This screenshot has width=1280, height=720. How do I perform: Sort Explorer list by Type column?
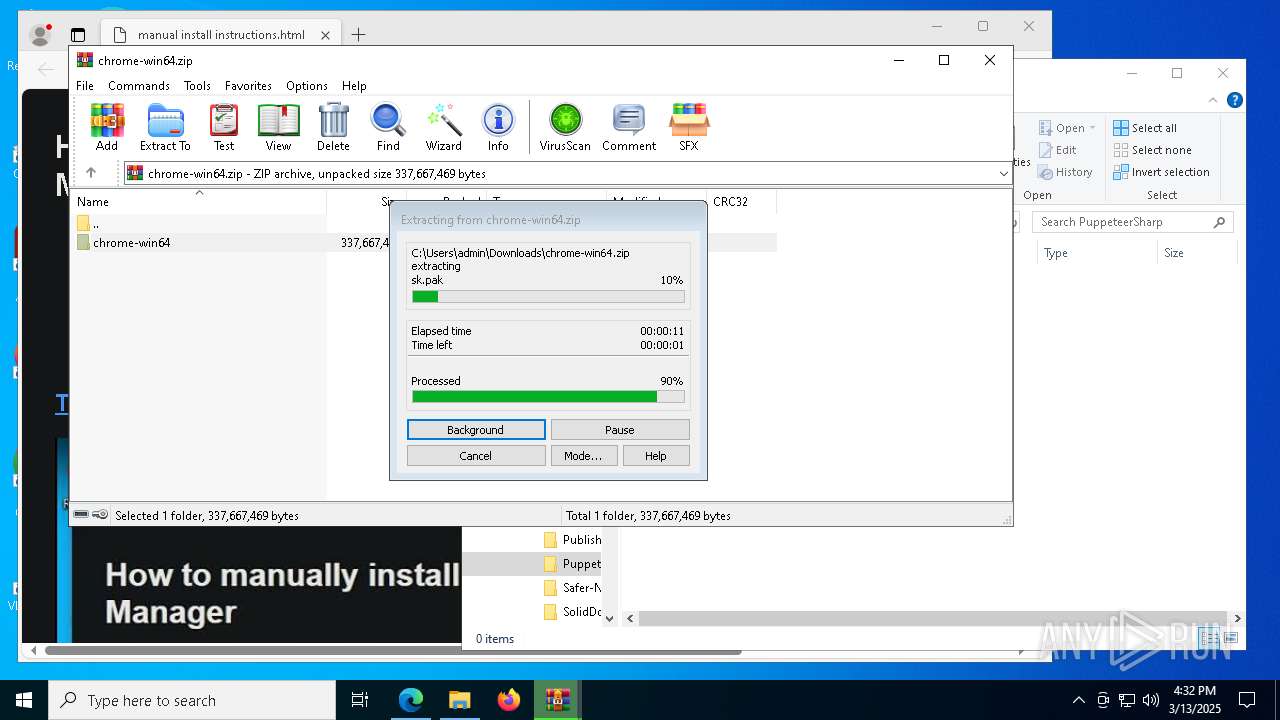point(1095,253)
